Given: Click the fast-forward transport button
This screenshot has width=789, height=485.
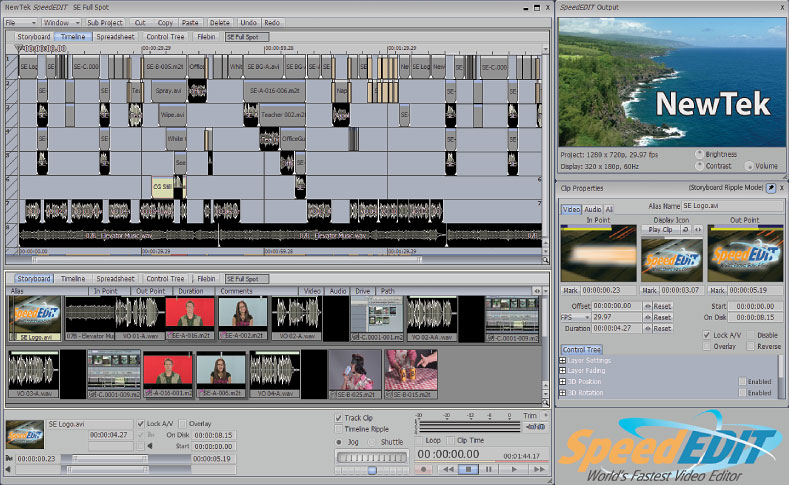Looking at the screenshot, I should pyautogui.click(x=539, y=469).
